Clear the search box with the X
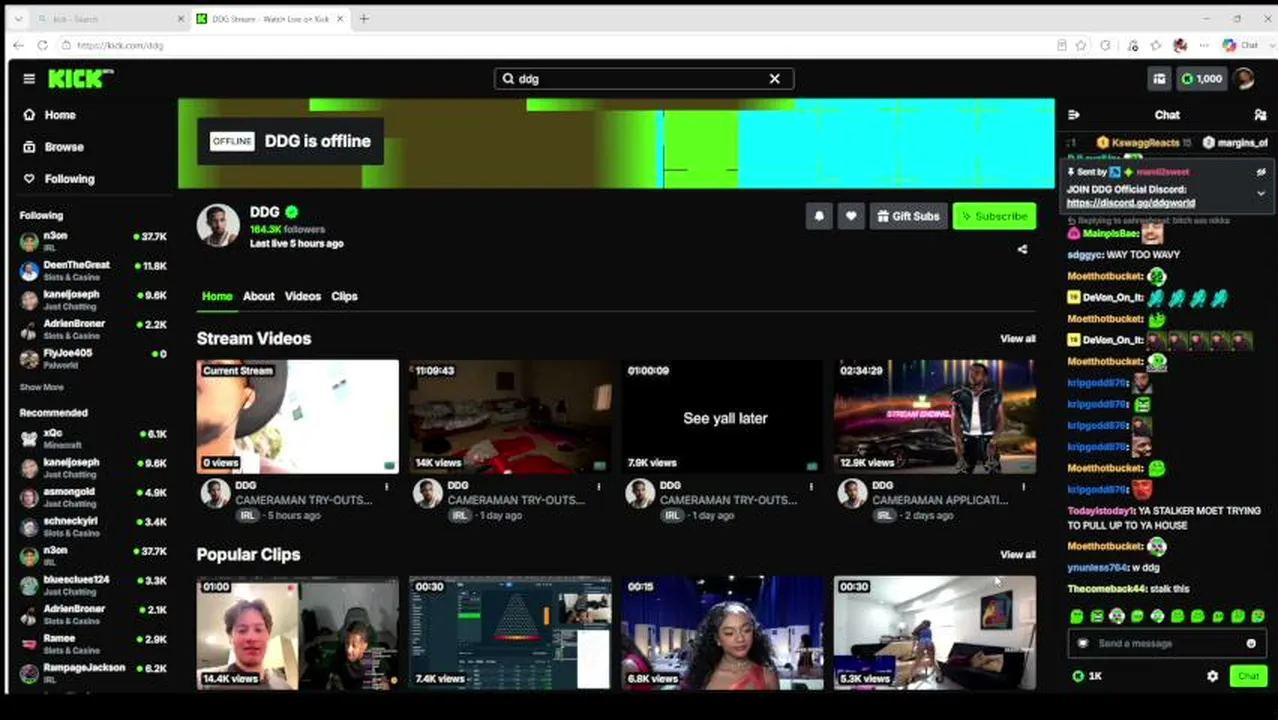Image resolution: width=1278 pixels, height=720 pixels. (x=774, y=79)
